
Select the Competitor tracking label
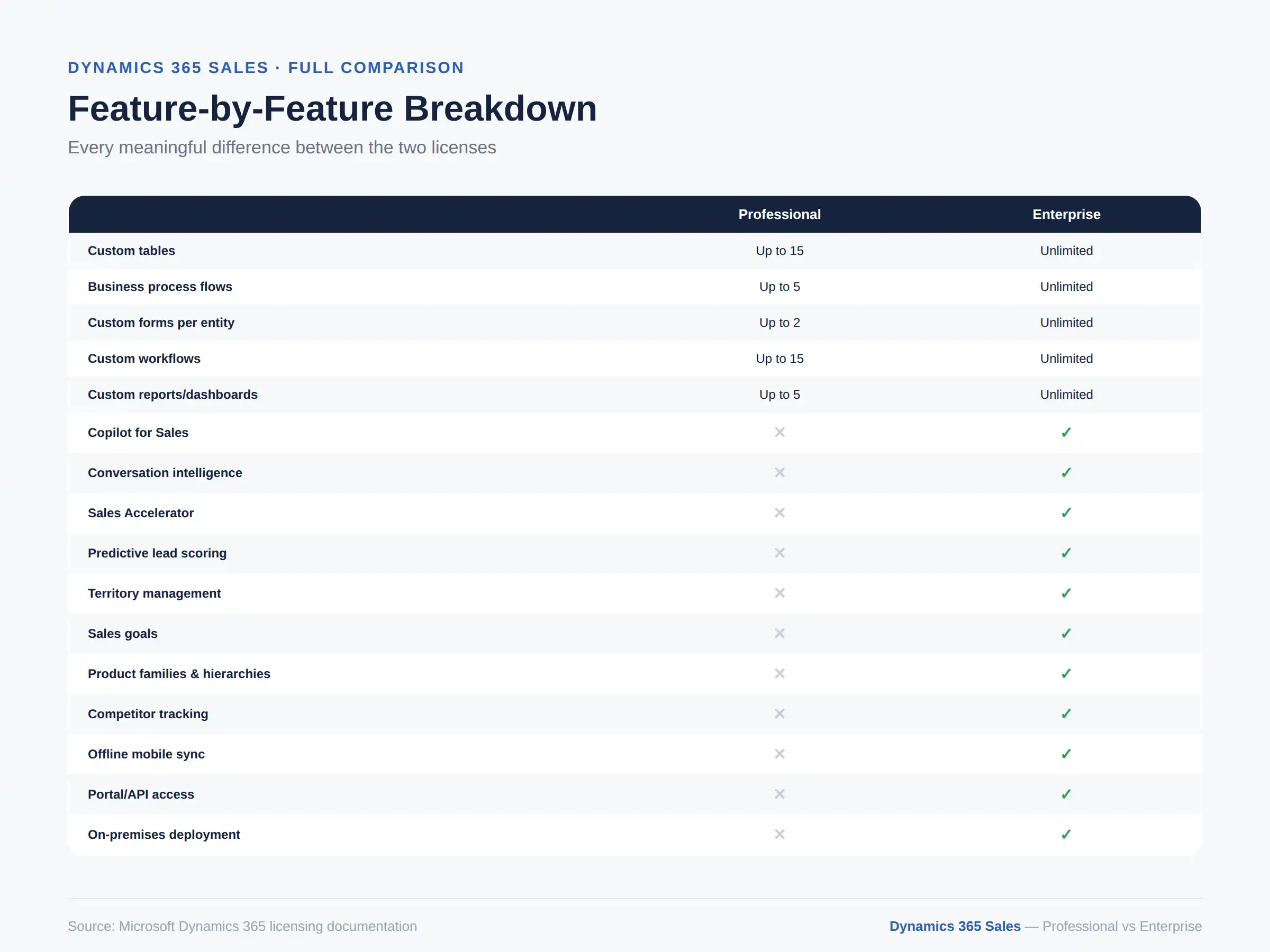point(148,714)
